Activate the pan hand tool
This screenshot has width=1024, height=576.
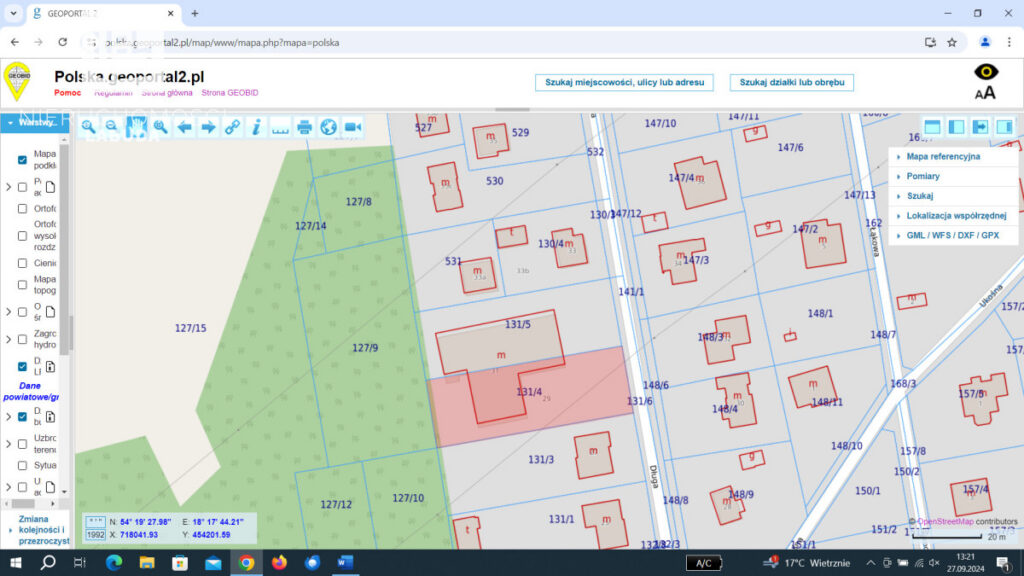pyautogui.click(x=136, y=127)
